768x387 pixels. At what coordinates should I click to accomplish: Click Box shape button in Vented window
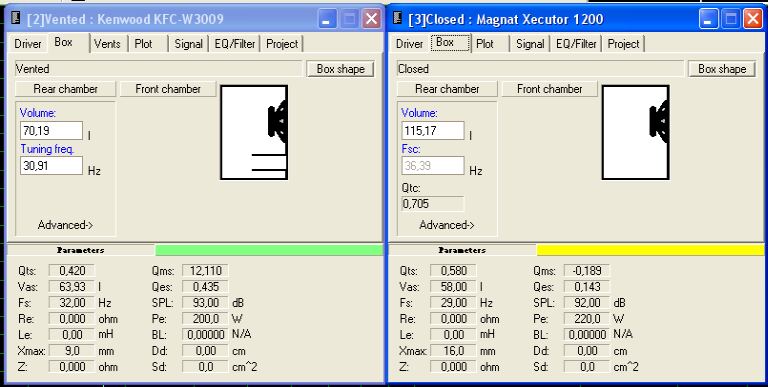[x=340, y=69]
